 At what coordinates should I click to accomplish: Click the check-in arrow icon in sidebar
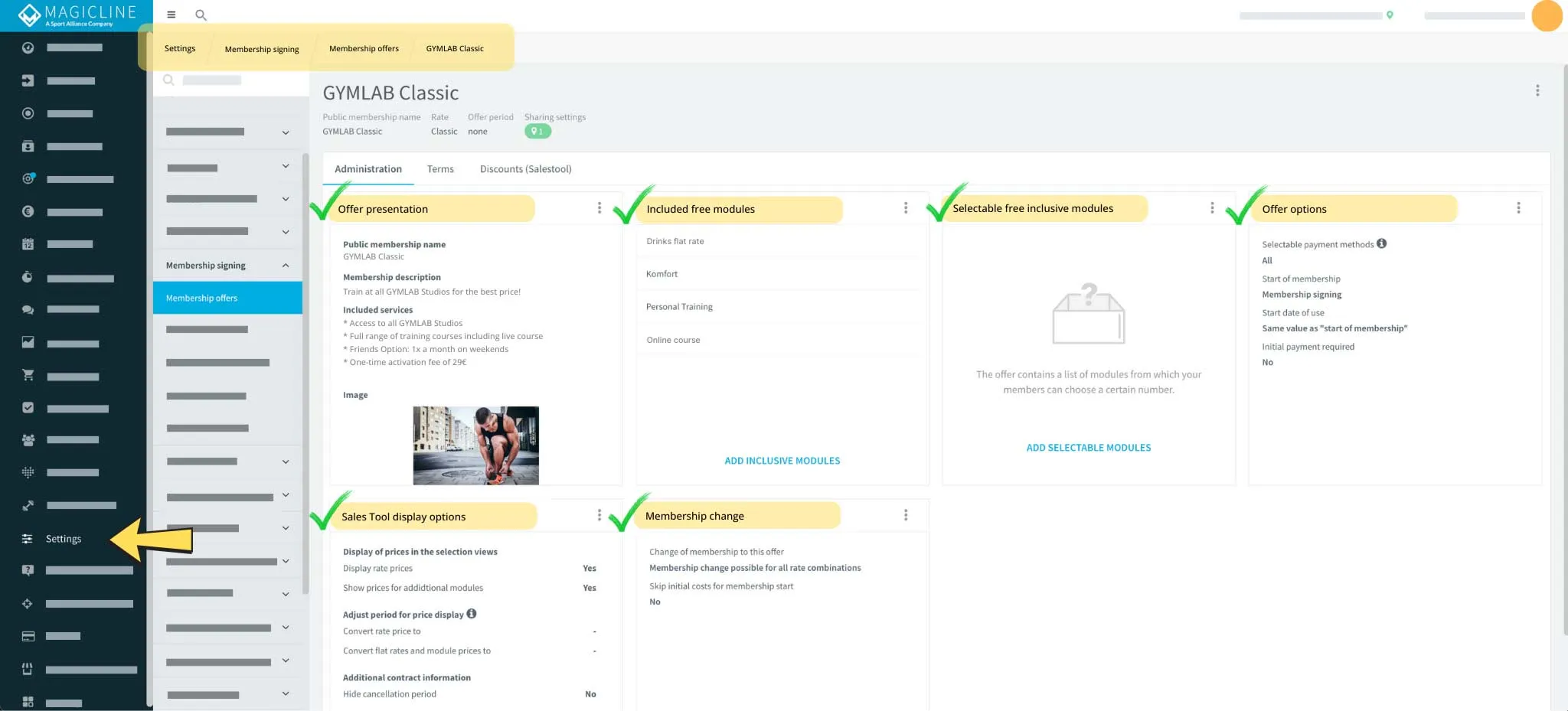(x=28, y=80)
